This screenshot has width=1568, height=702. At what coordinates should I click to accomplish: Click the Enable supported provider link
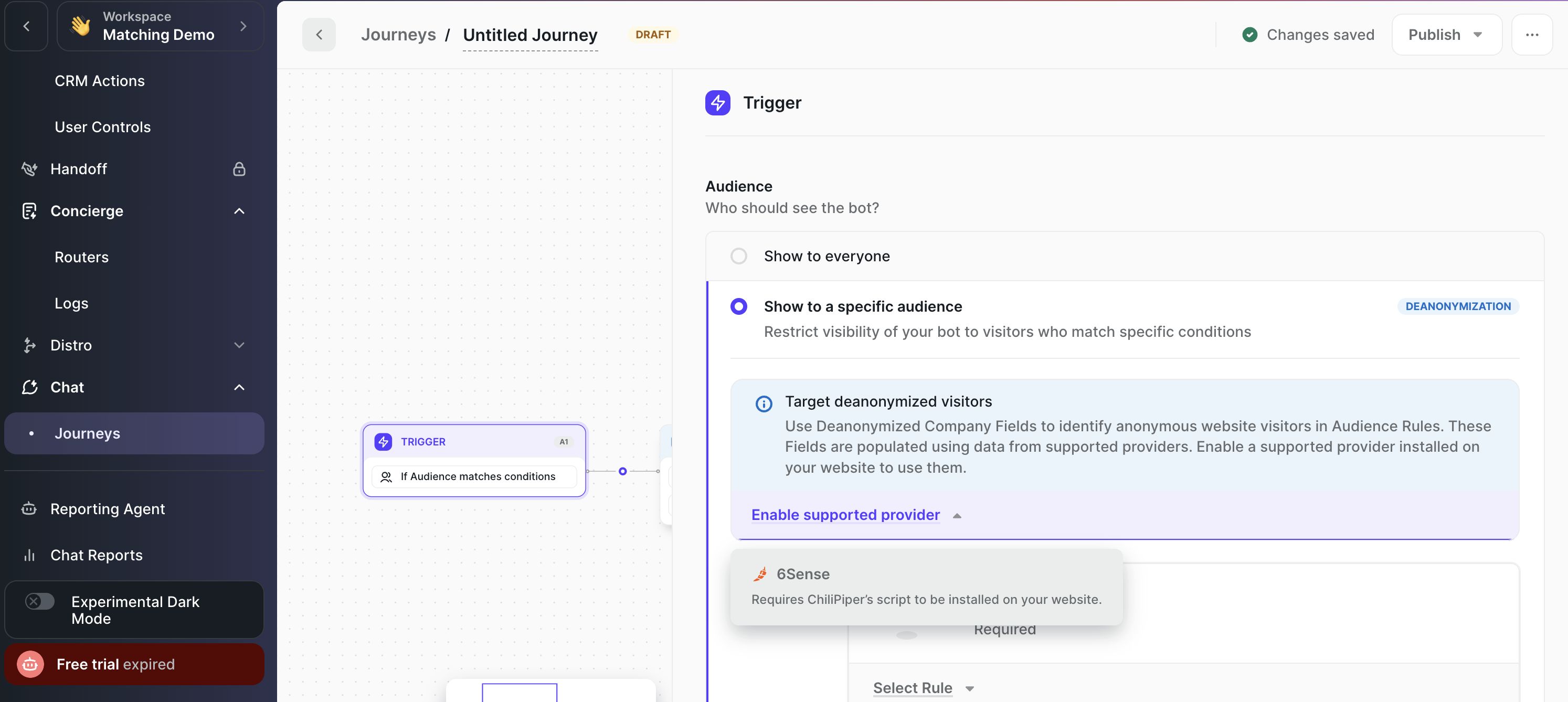point(845,515)
